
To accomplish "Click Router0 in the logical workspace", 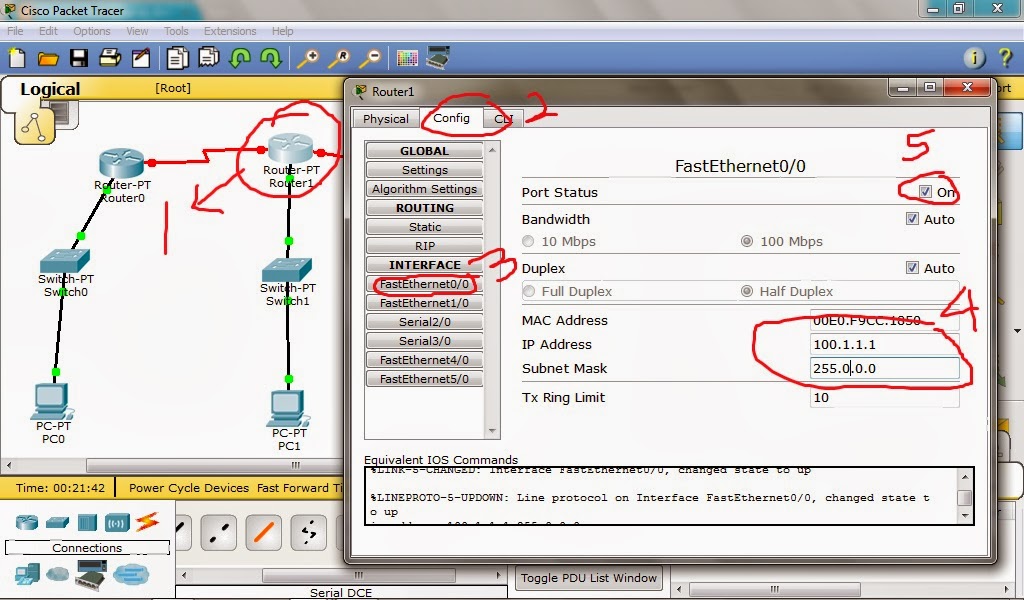I will tap(121, 163).
